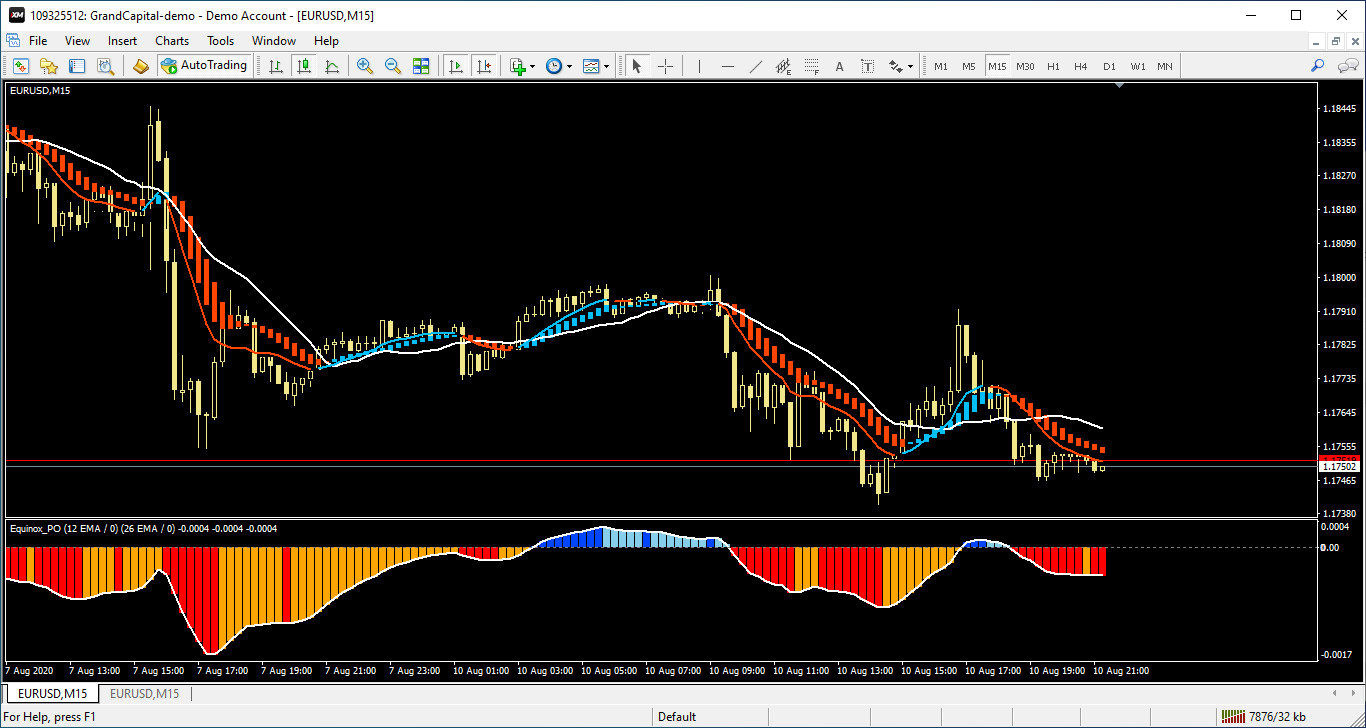Viewport: 1366px width, 728px height.
Task: Select the Crosshair cursor tool
Action: coord(665,66)
